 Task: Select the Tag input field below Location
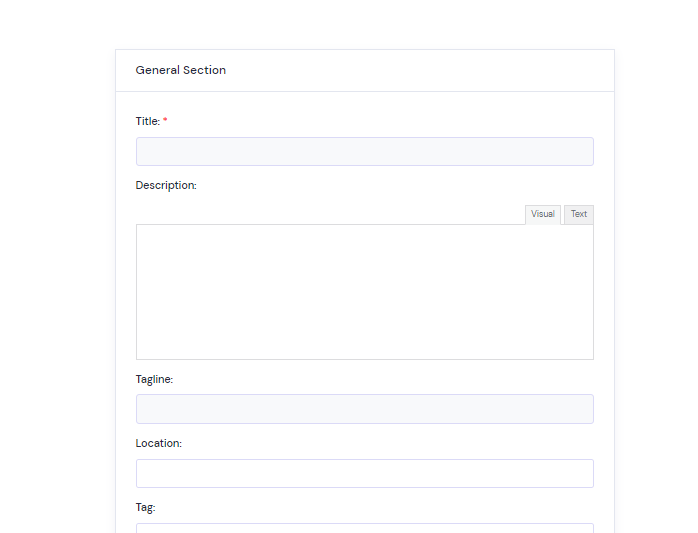(x=365, y=528)
